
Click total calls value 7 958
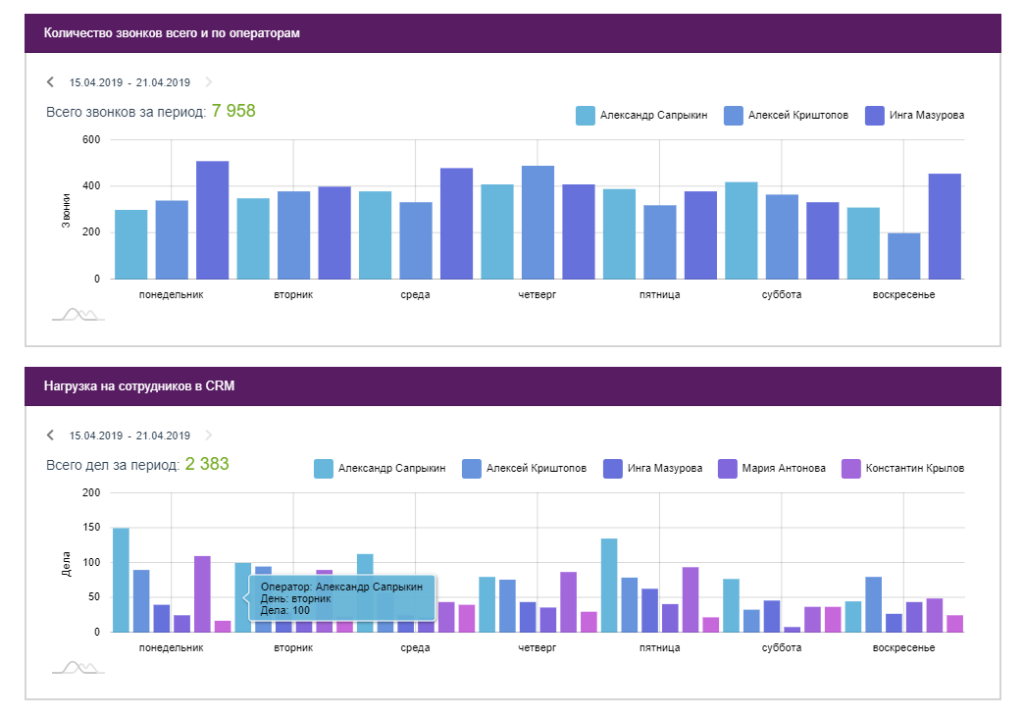tap(234, 111)
